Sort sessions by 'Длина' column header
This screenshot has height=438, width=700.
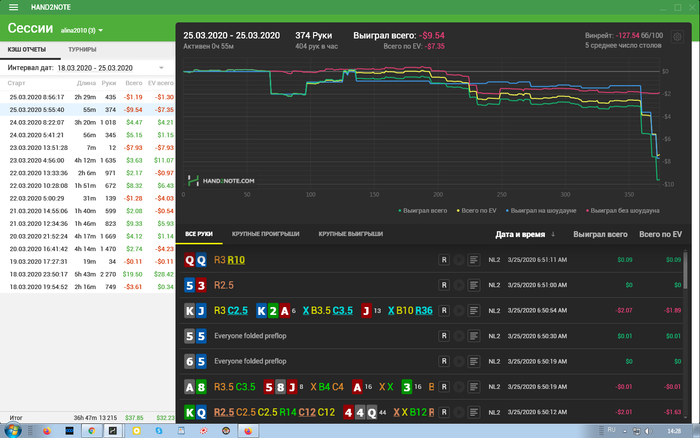point(86,83)
